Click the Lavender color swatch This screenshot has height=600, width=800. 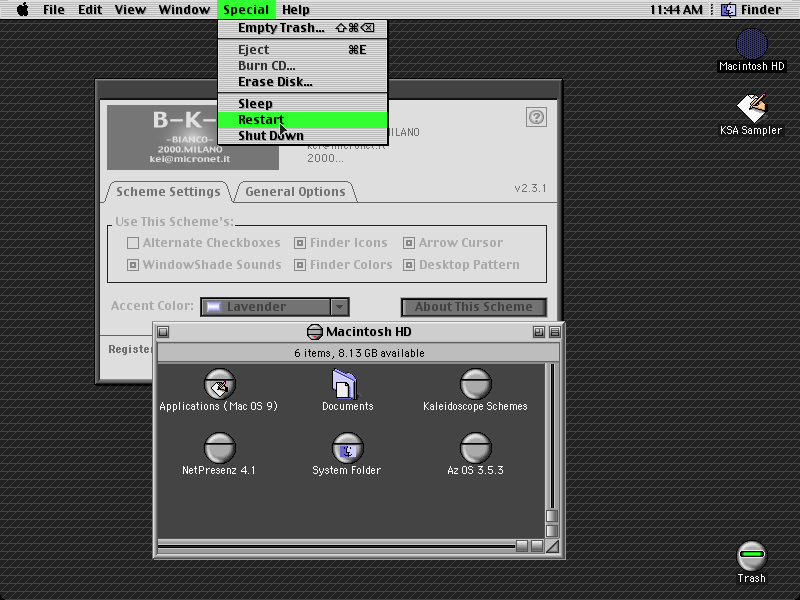click(x=213, y=307)
